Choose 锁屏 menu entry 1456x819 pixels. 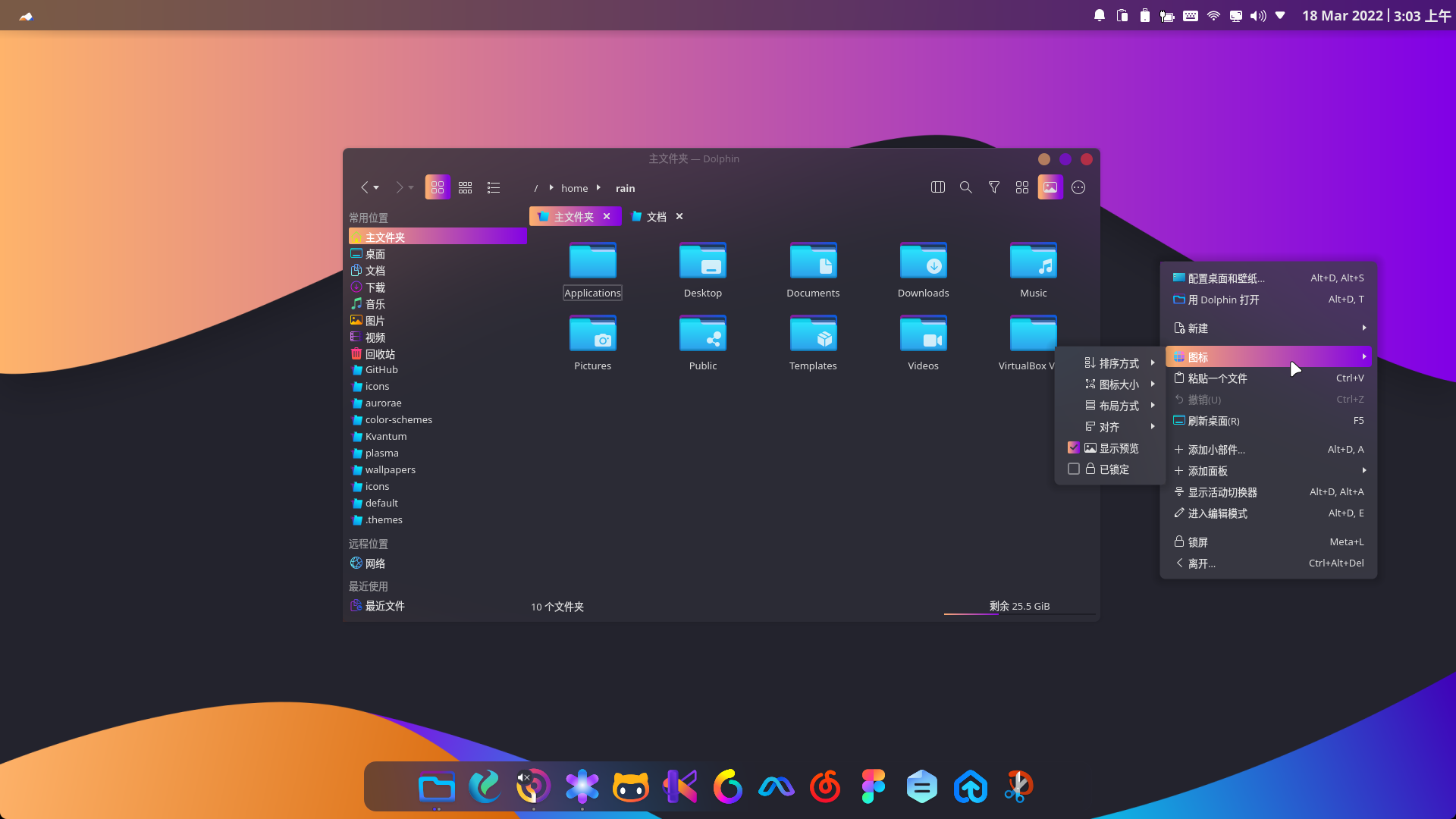(1269, 542)
